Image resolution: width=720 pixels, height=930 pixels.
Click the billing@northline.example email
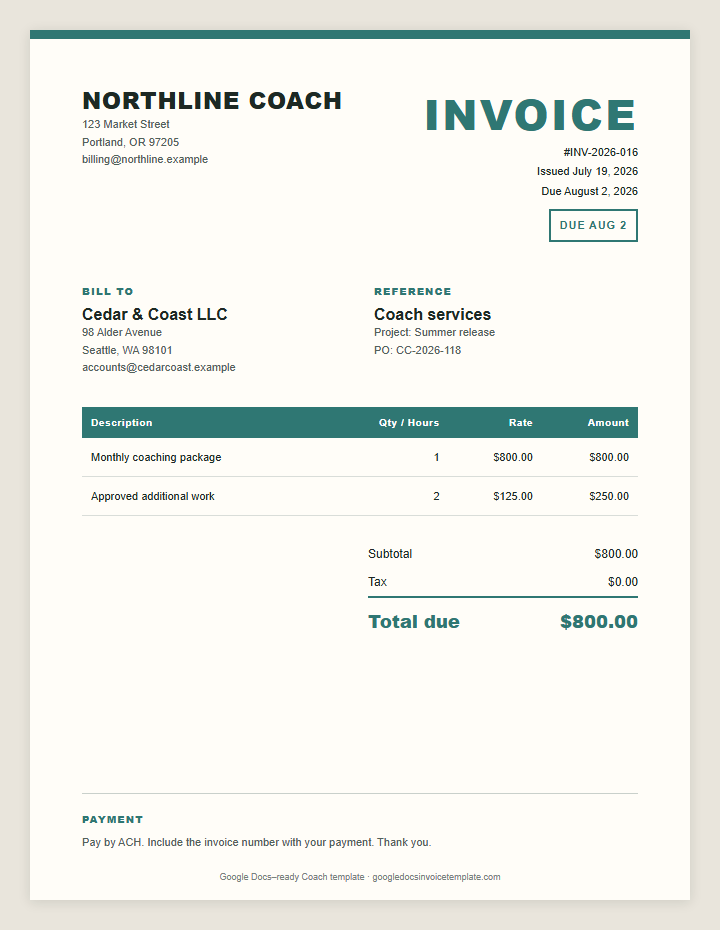(145, 159)
